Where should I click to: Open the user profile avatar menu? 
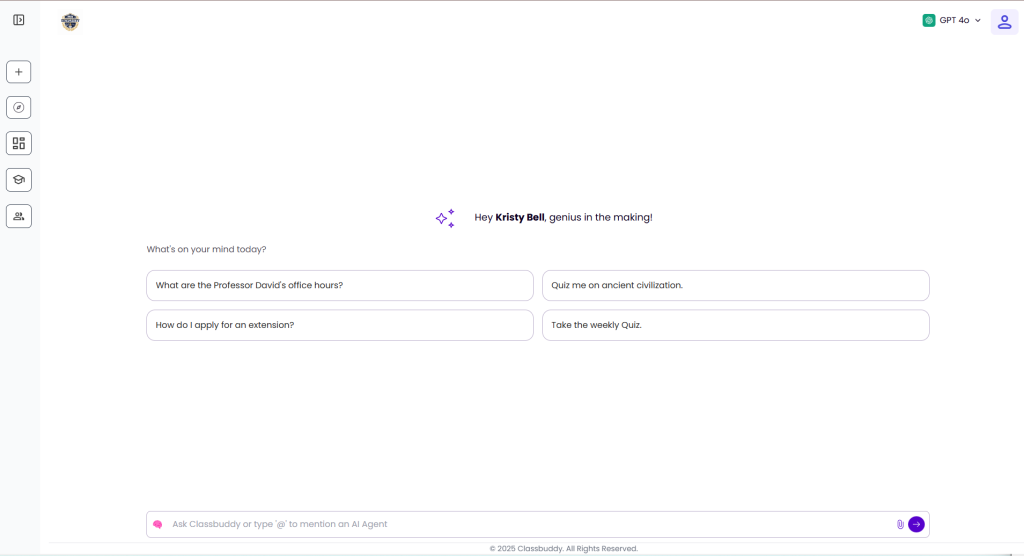[x=1004, y=21]
